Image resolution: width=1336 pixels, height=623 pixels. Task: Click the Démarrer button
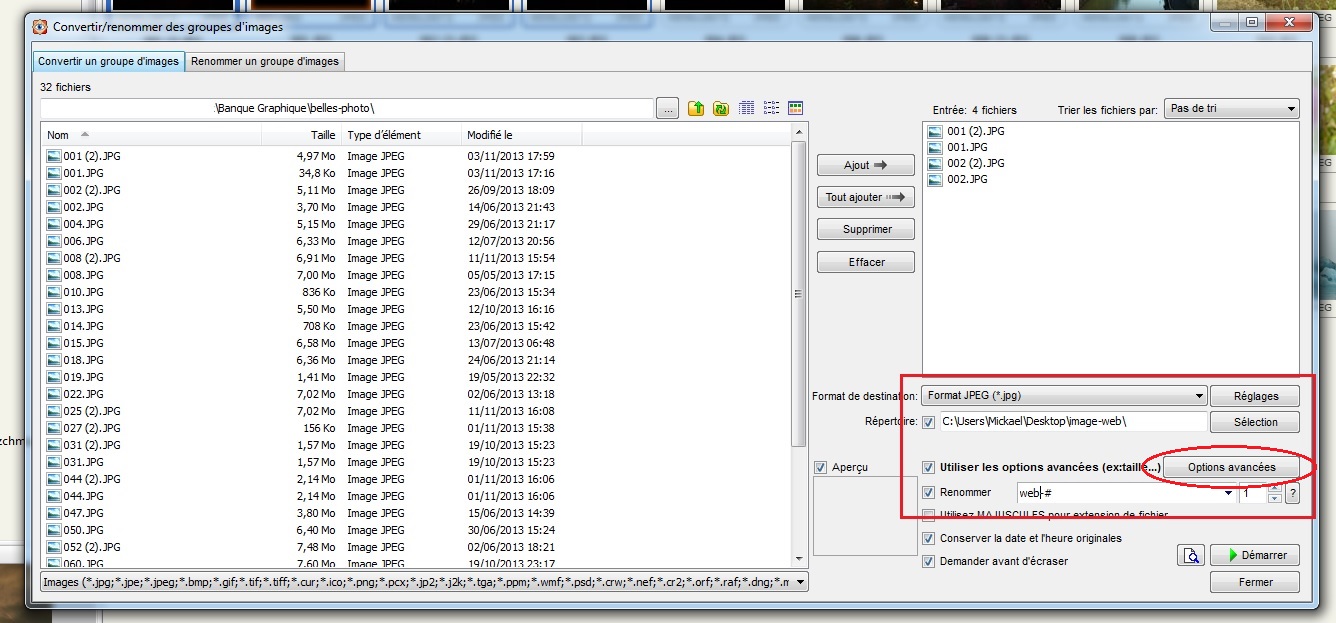1255,555
